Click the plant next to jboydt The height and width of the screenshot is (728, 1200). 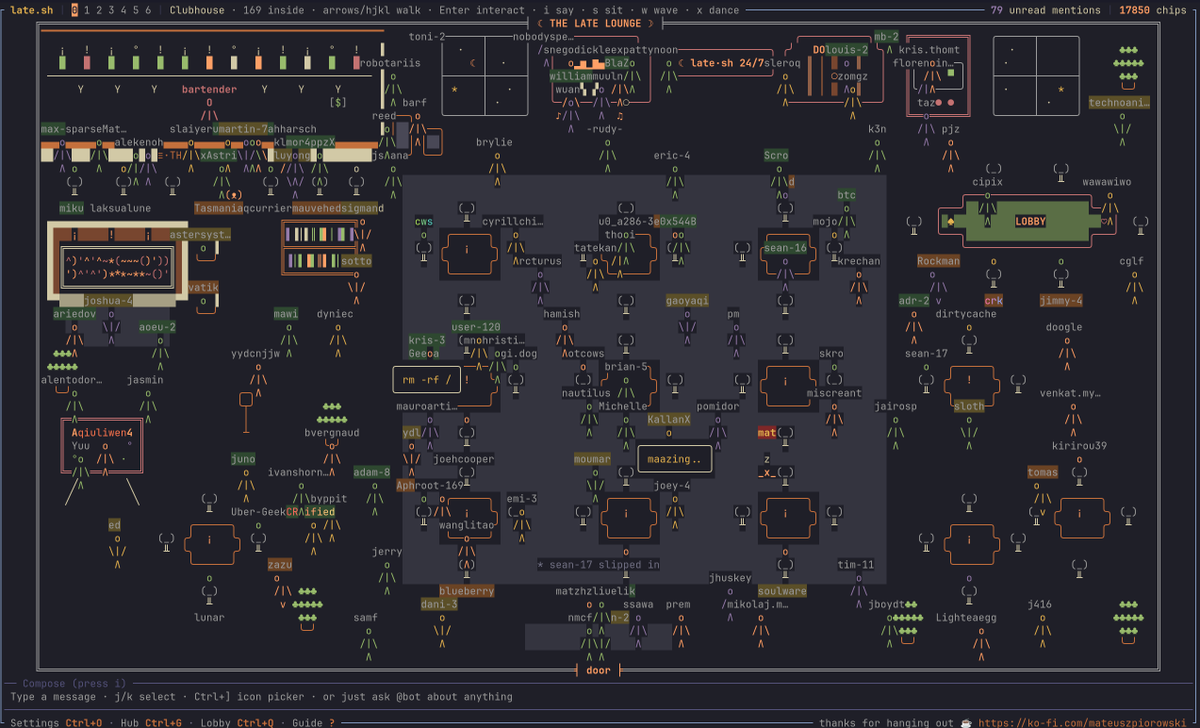pos(910,624)
